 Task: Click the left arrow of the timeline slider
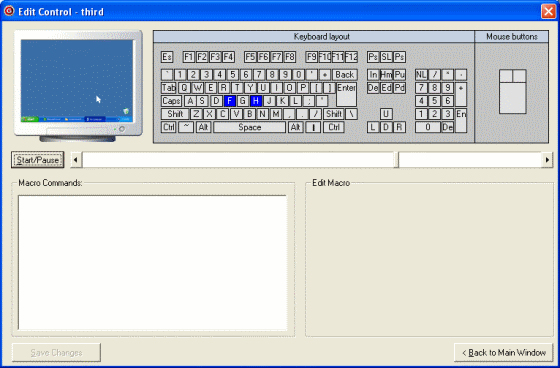coord(75,160)
